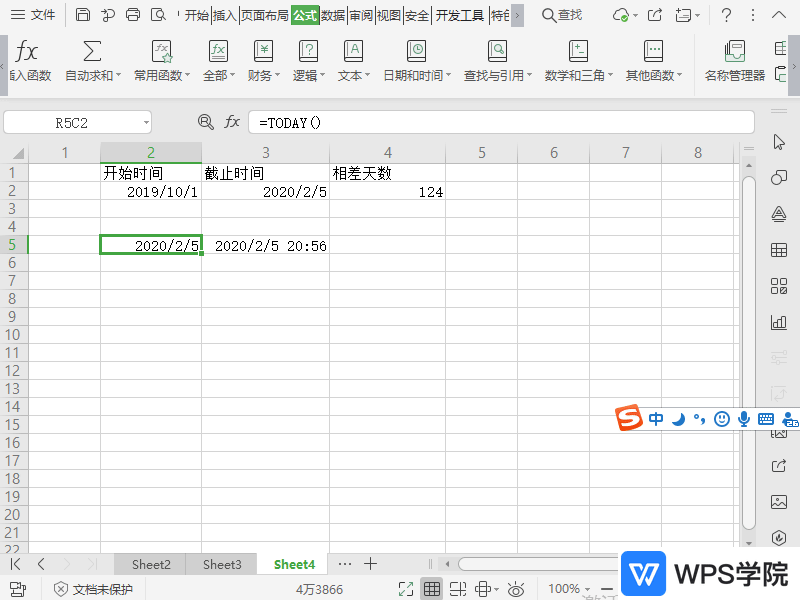
Task: Open the 逻辑 functions dropdown
Action: (x=309, y=61)
